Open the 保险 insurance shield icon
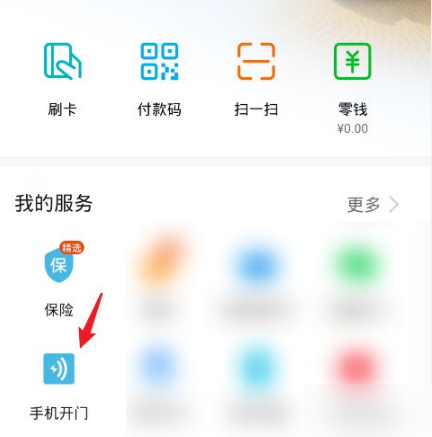The width and height of the screenshot is (432, 437). 59,265
